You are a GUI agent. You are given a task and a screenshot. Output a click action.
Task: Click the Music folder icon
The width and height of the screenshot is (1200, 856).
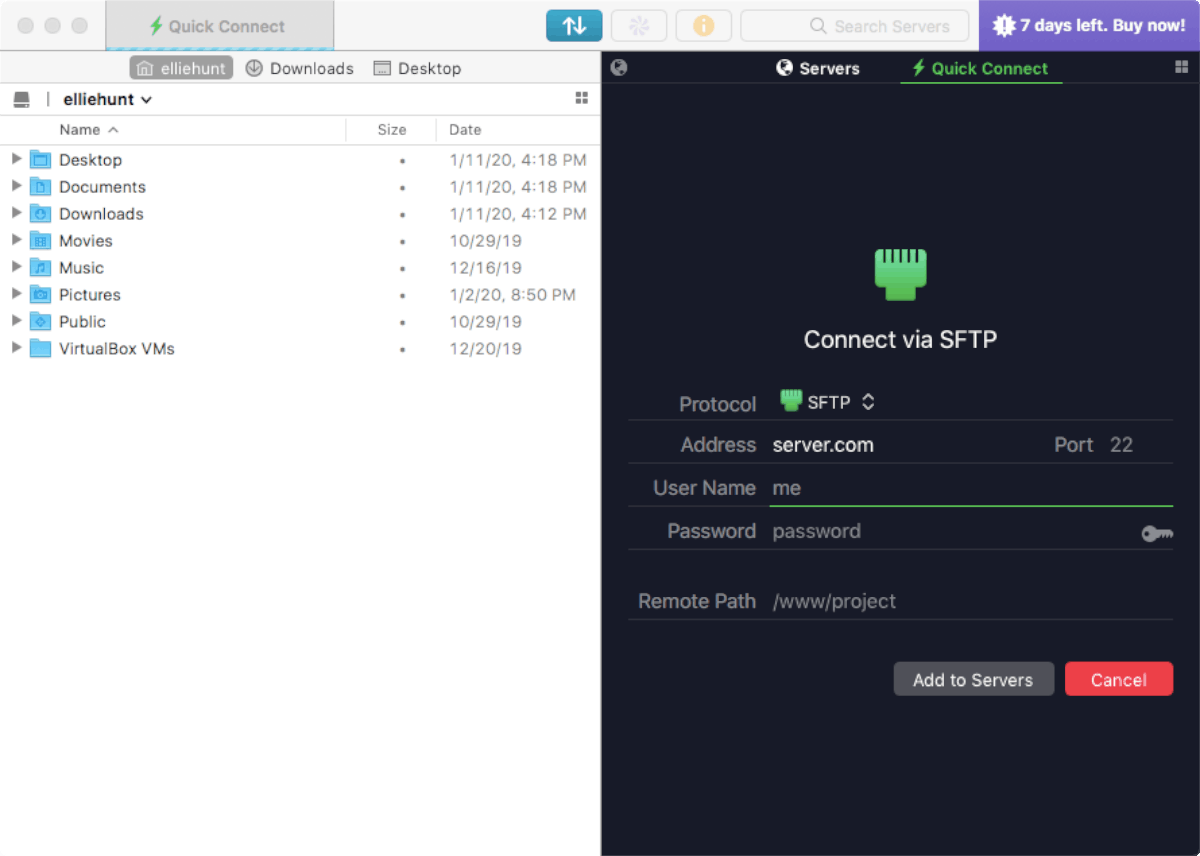click(x=40, y=267)
